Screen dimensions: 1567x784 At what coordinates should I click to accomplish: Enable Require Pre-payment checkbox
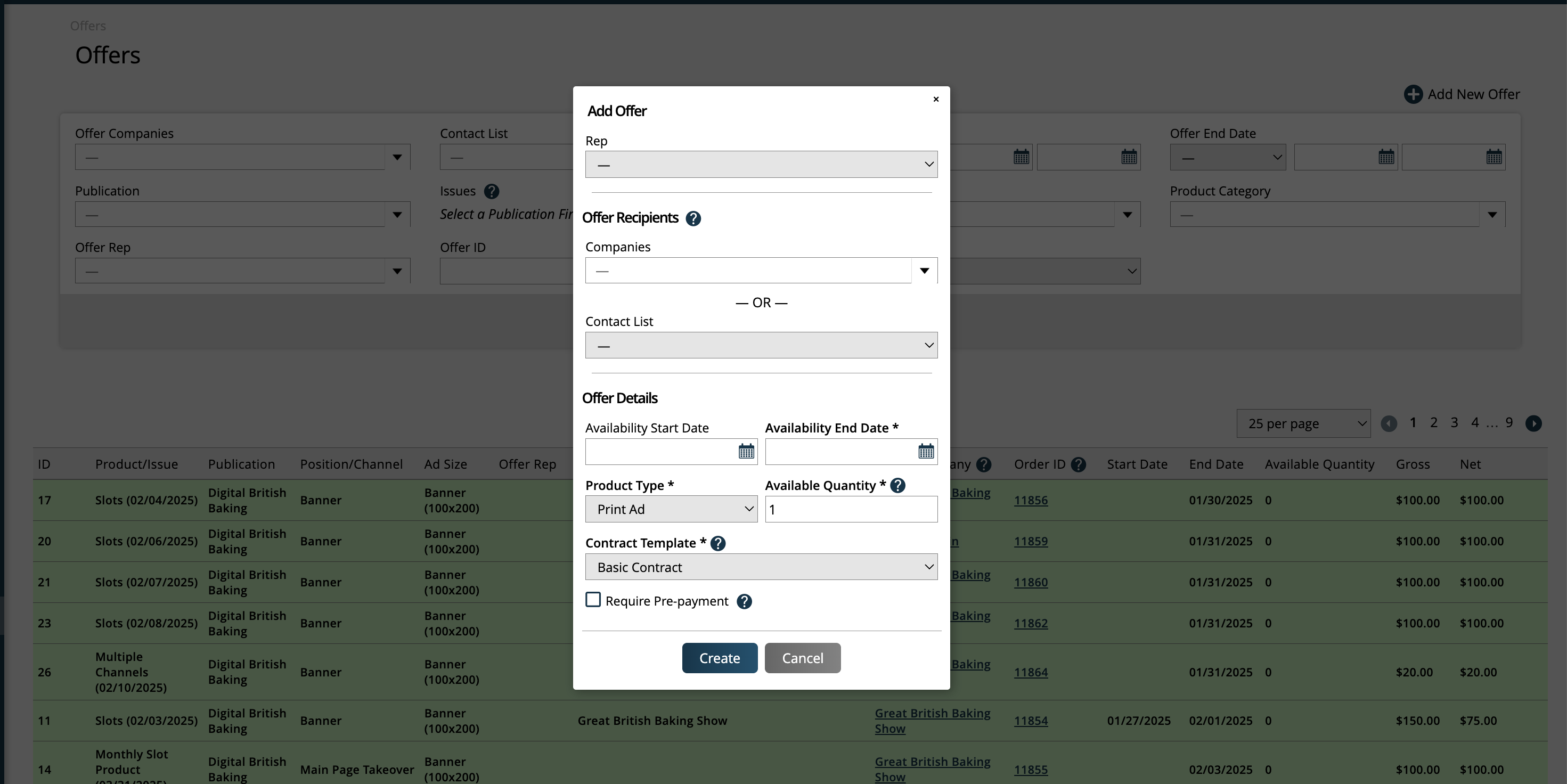(x=593, y=600)
